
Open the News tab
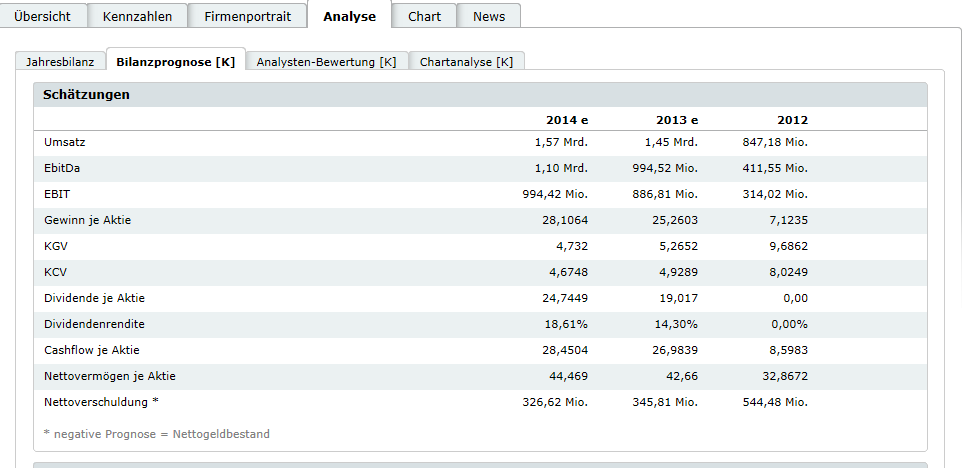489,16
